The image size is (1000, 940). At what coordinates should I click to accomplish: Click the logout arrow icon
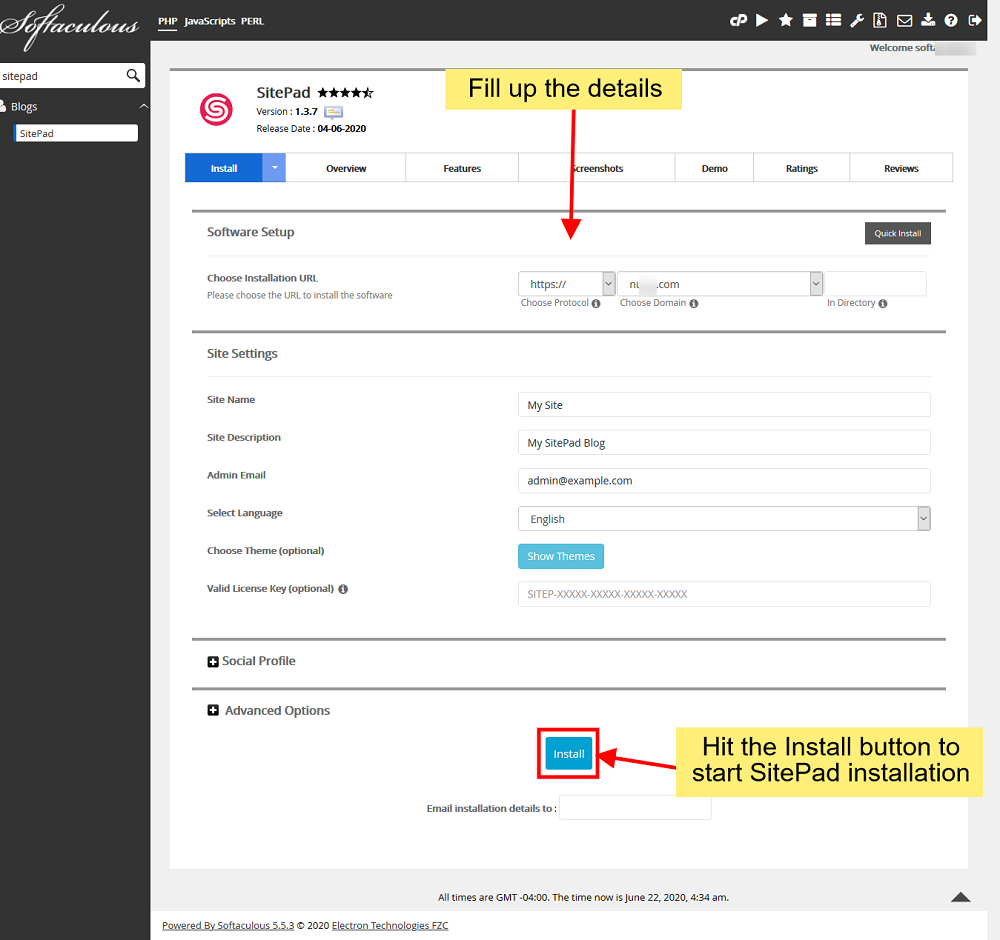point(974,20)
